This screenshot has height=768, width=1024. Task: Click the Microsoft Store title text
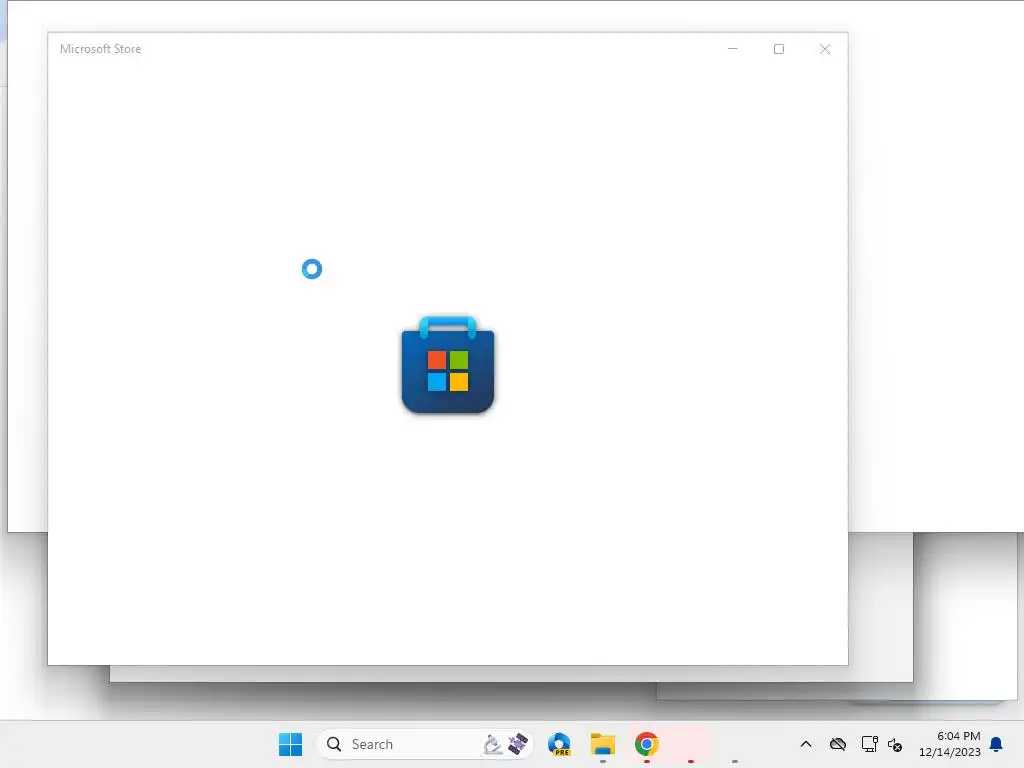101,49
